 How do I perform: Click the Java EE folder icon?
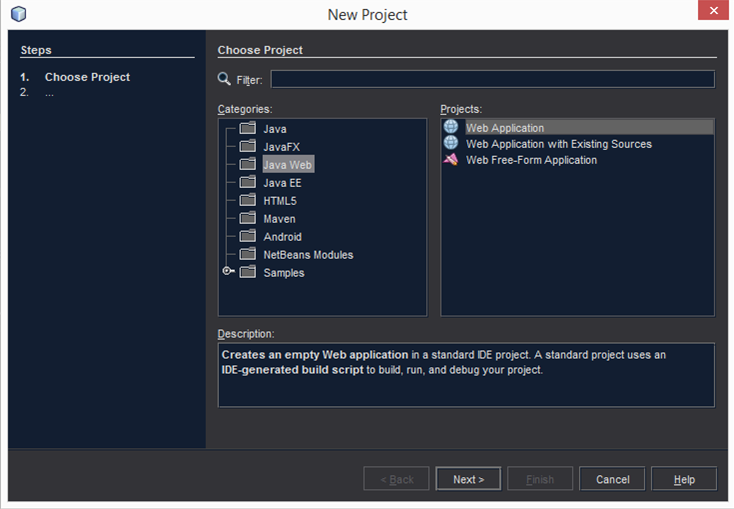247,183
